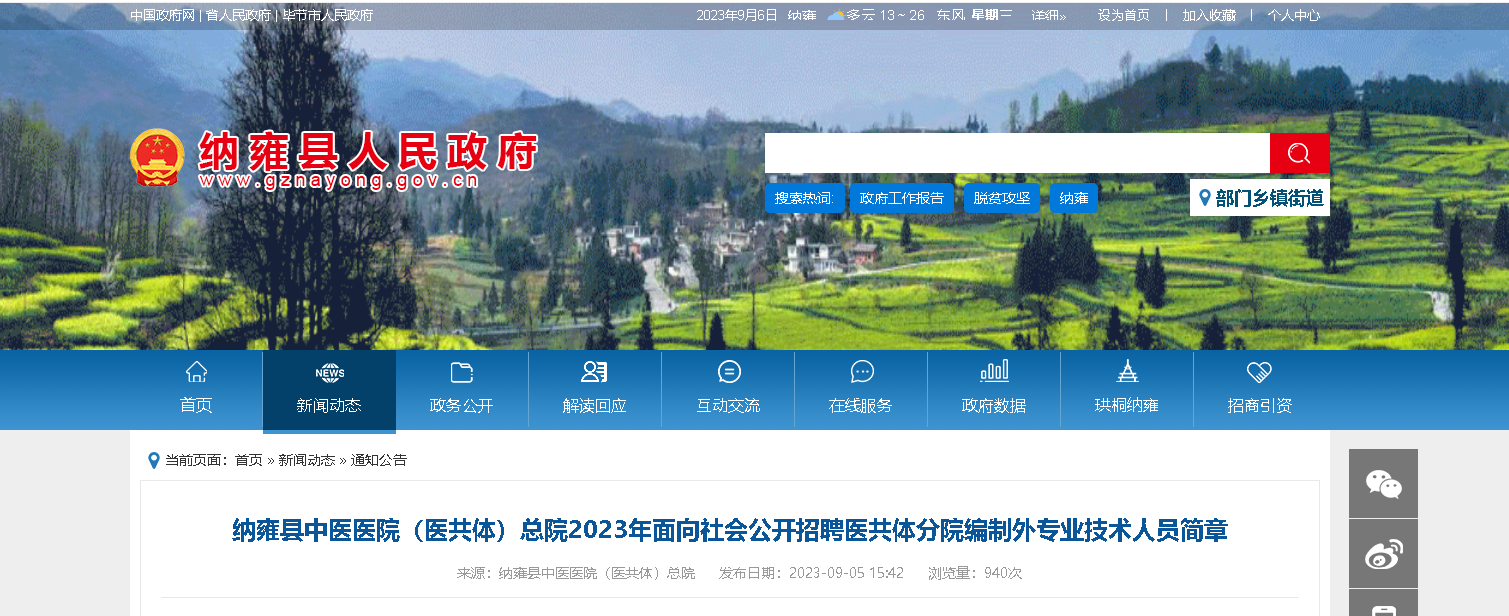Select hot keyword 脱贫攻坚

click(x=1002, y=198)
